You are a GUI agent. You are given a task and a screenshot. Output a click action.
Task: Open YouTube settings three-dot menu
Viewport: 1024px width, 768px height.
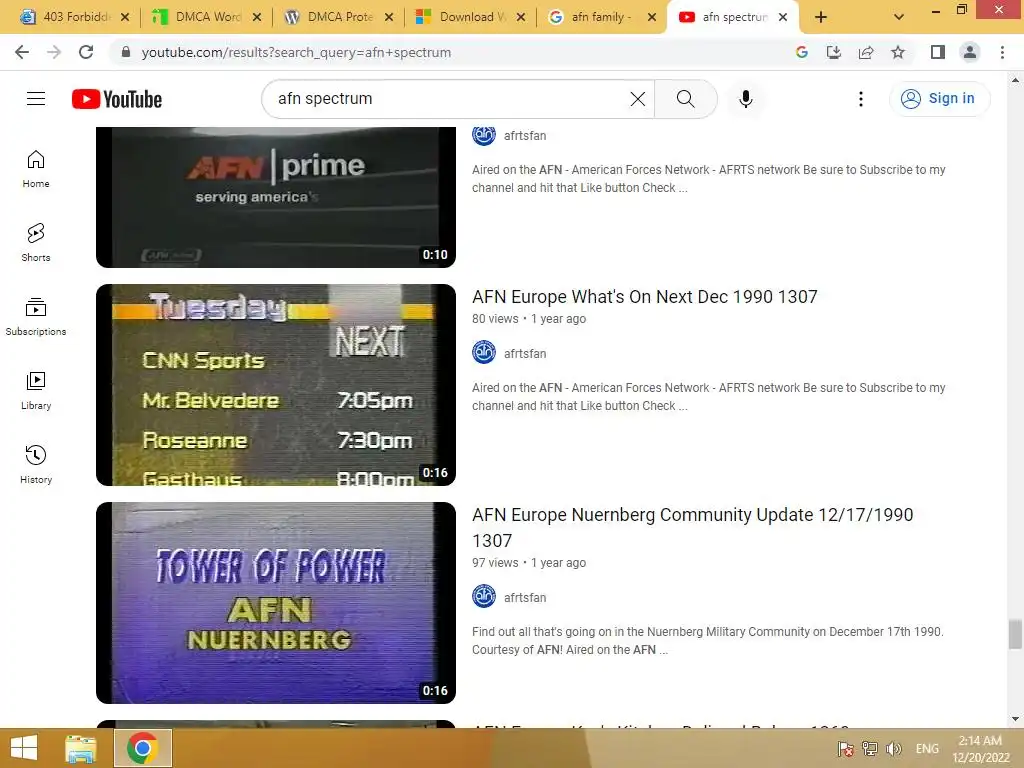pyautogui.click(x=861, y=99)
